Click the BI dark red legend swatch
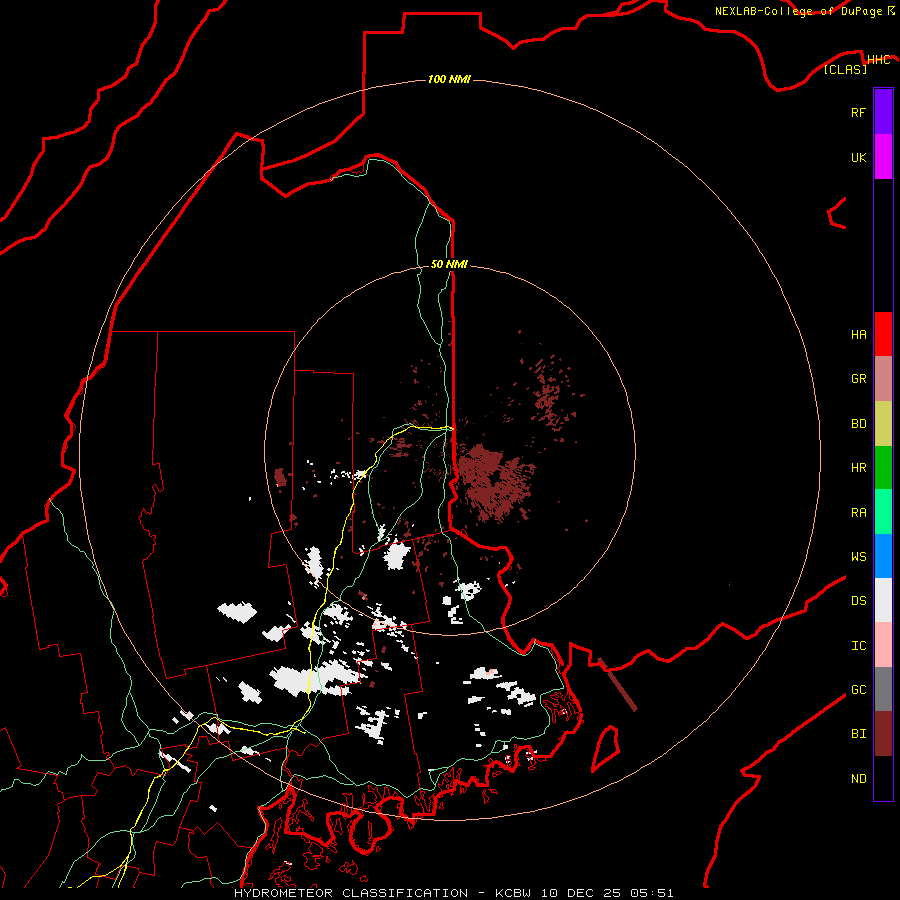This screenshot has height=900, width=900. 883,734
